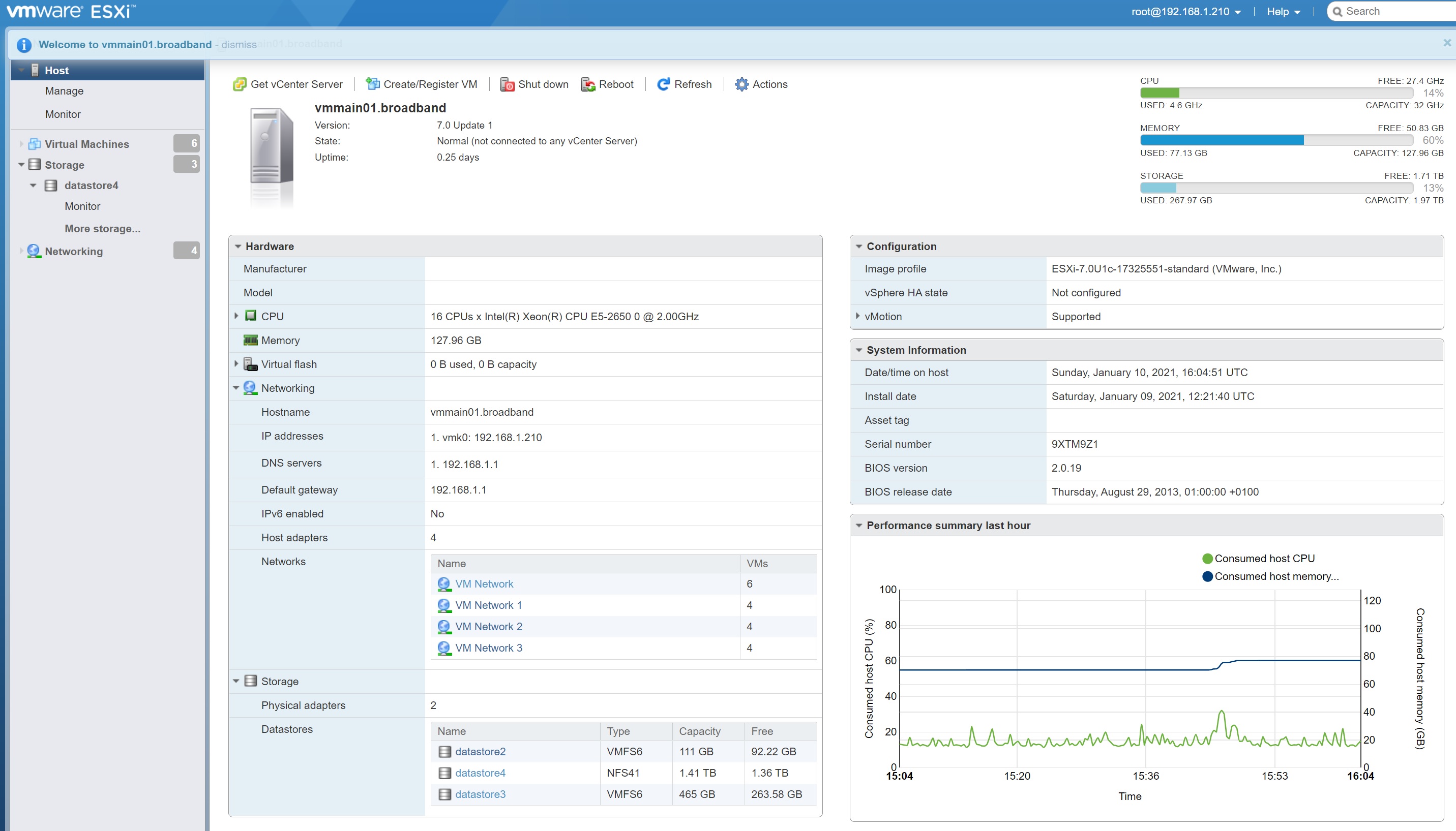The image size is (1456, 831).
Task: Click the Create/Register VM icon
Action: pos(372,84)
